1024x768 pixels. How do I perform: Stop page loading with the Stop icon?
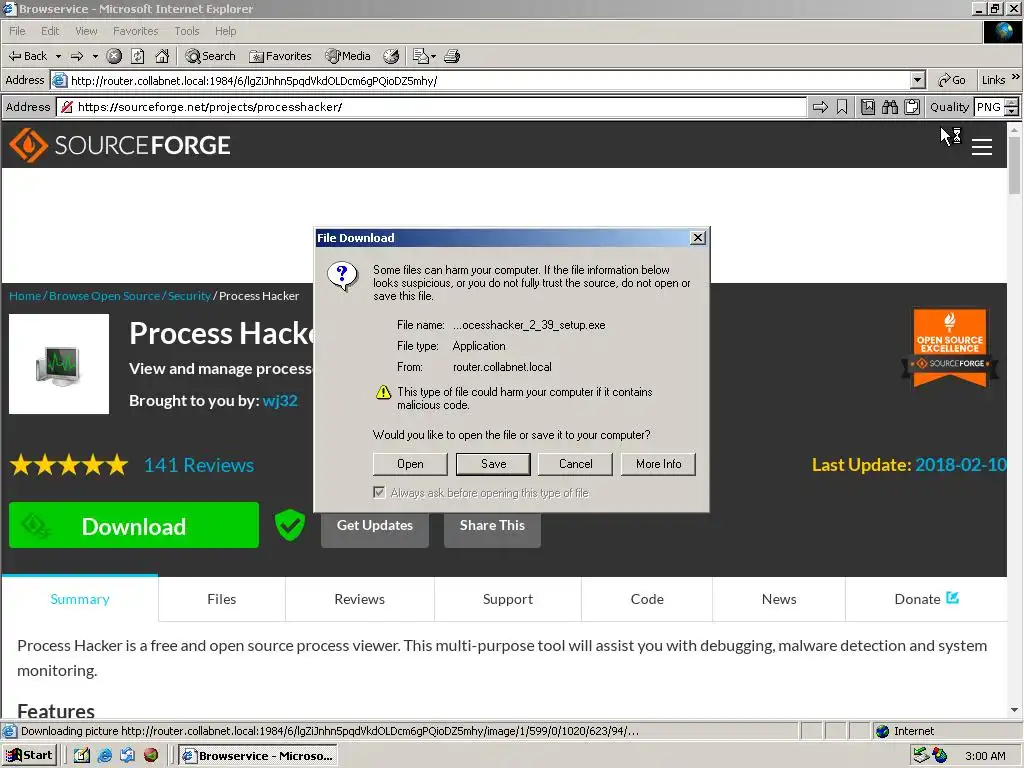point(114,56)
